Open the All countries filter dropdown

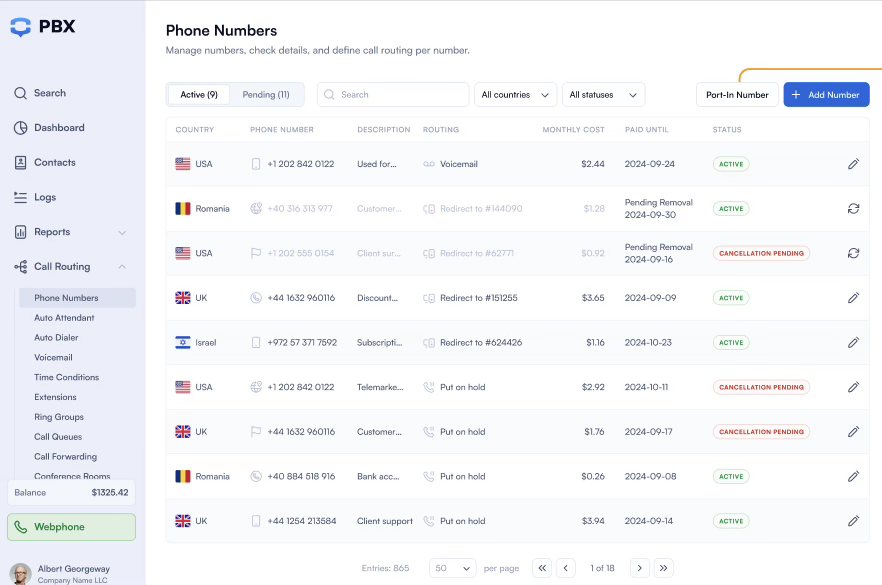(x=515, y=94)
